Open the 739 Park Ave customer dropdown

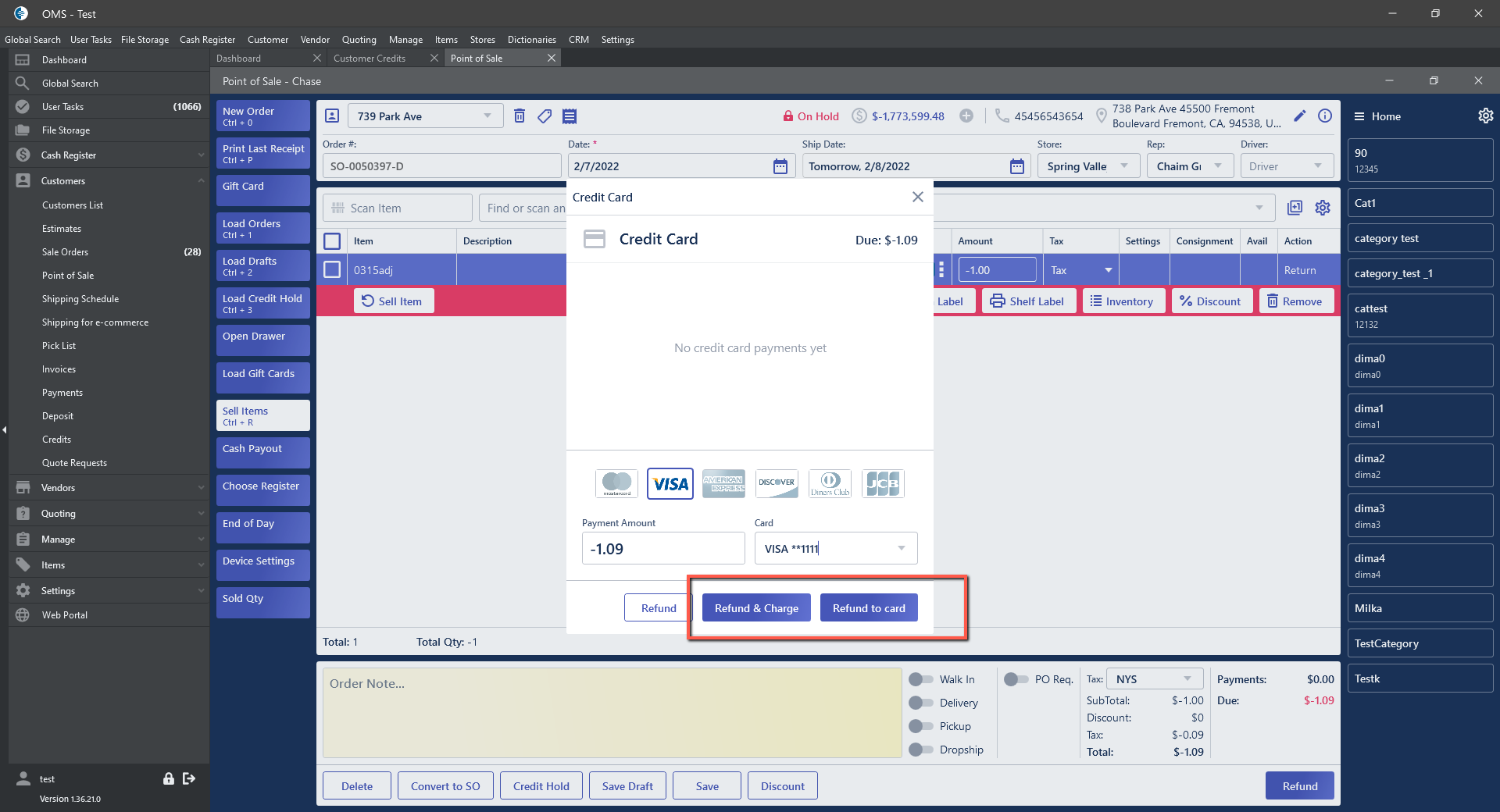pos(425,116)
